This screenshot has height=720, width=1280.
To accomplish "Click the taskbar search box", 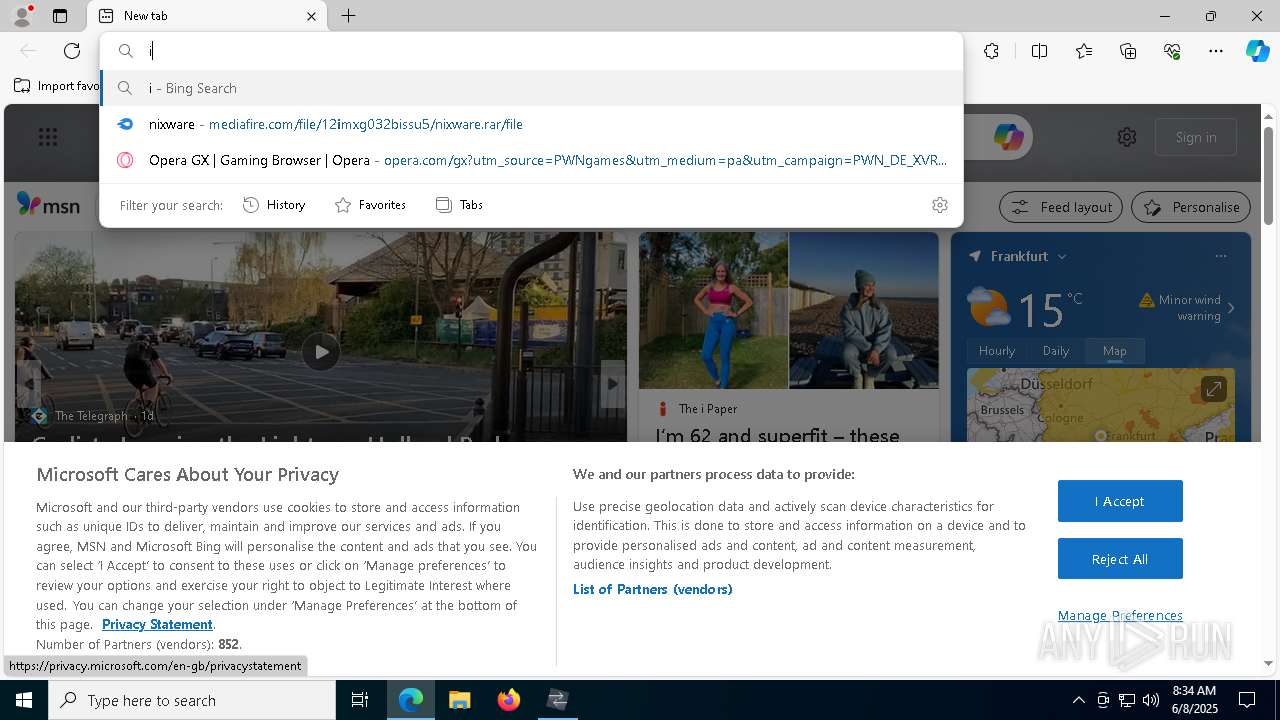I will click(192, 700).
